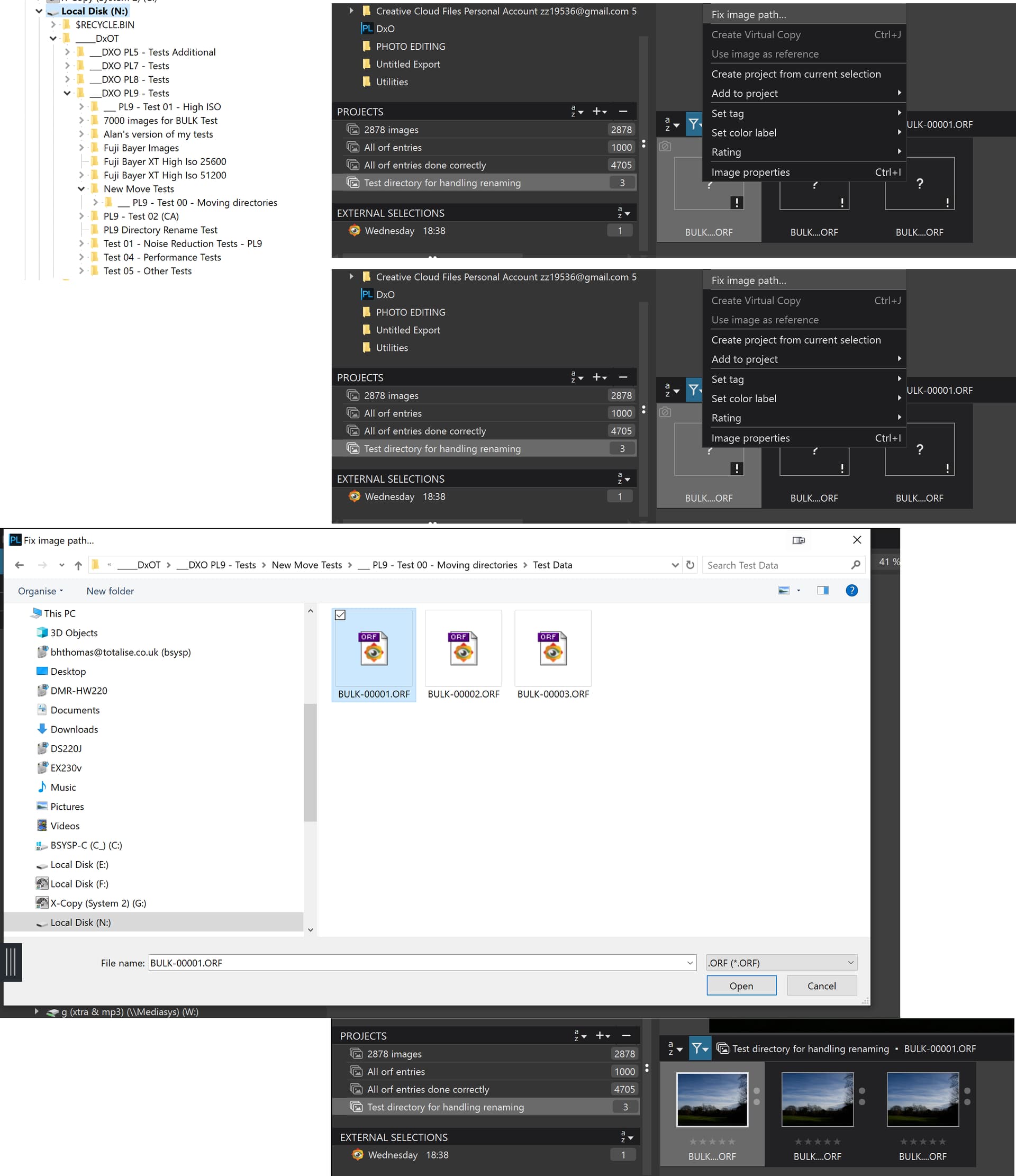Screen dimensions: 1016x1176
Task: Toggle the preview pane icon in the dialog toolbar
Action: [822, 590]
